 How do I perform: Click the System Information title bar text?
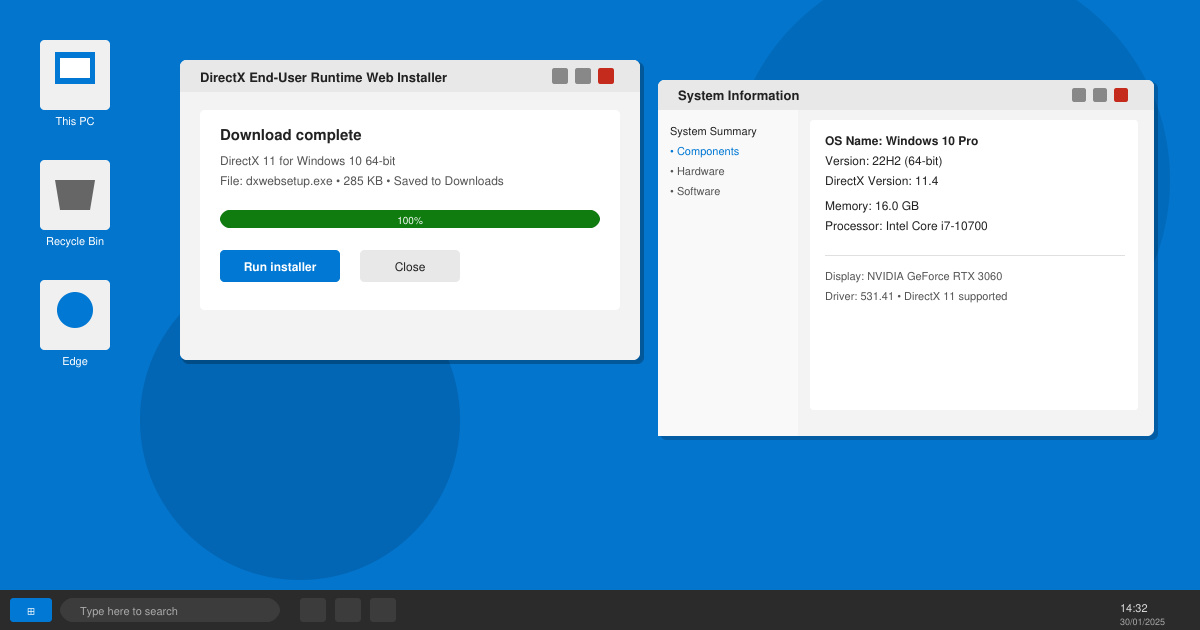(x=739, y=95)
